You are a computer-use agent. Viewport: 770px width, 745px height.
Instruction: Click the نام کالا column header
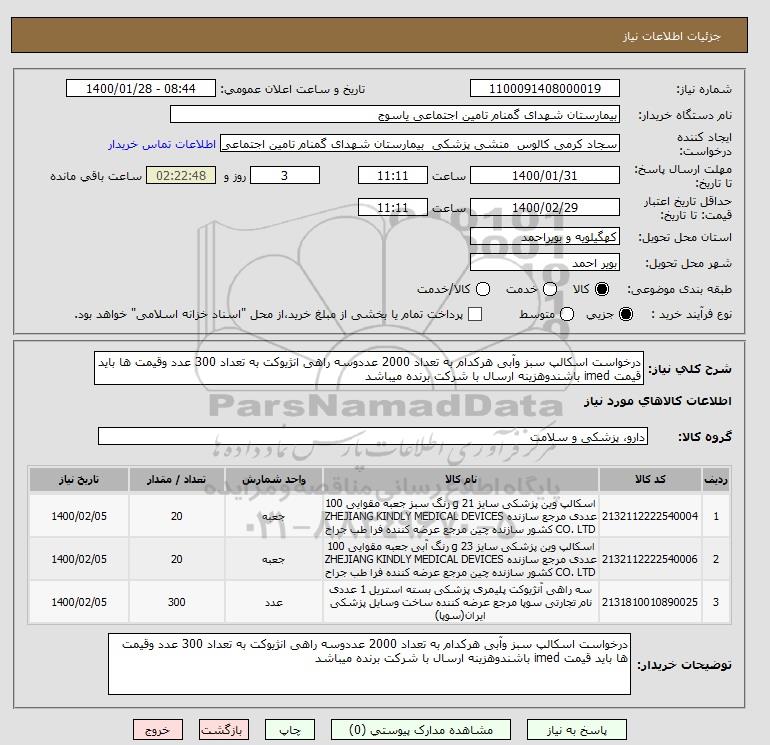461,479
